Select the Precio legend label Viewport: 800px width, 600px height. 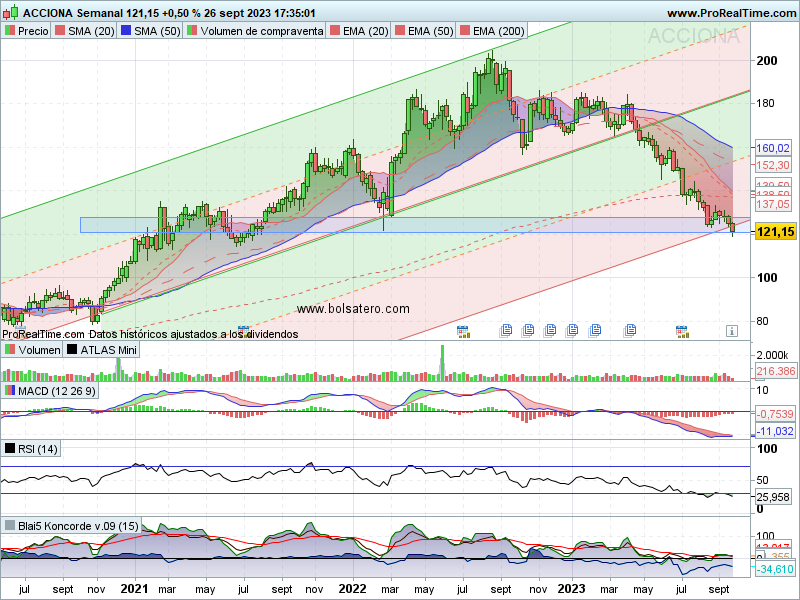click(33, 31)
